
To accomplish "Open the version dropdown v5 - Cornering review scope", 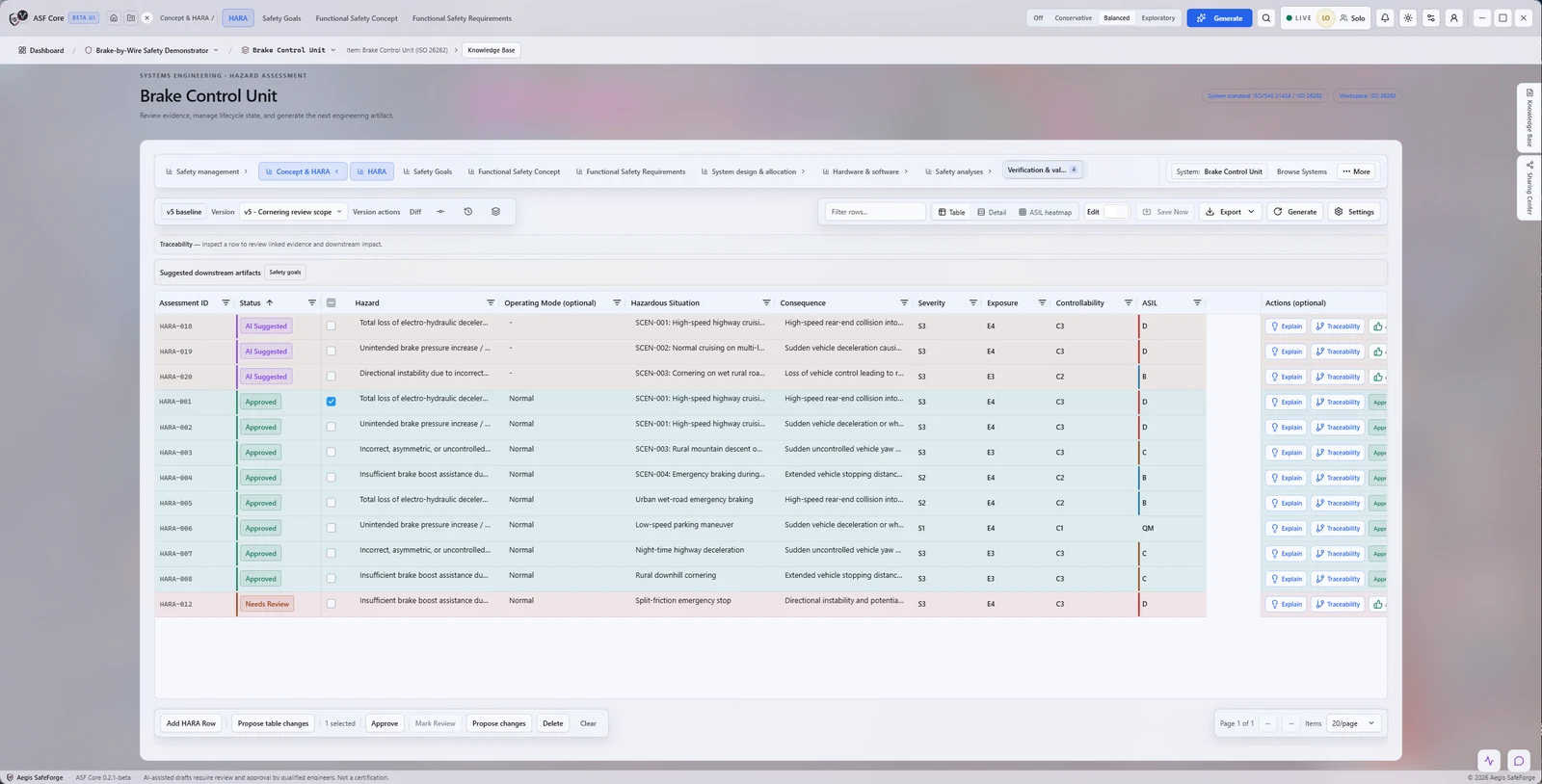I will (x=293, y=212).
